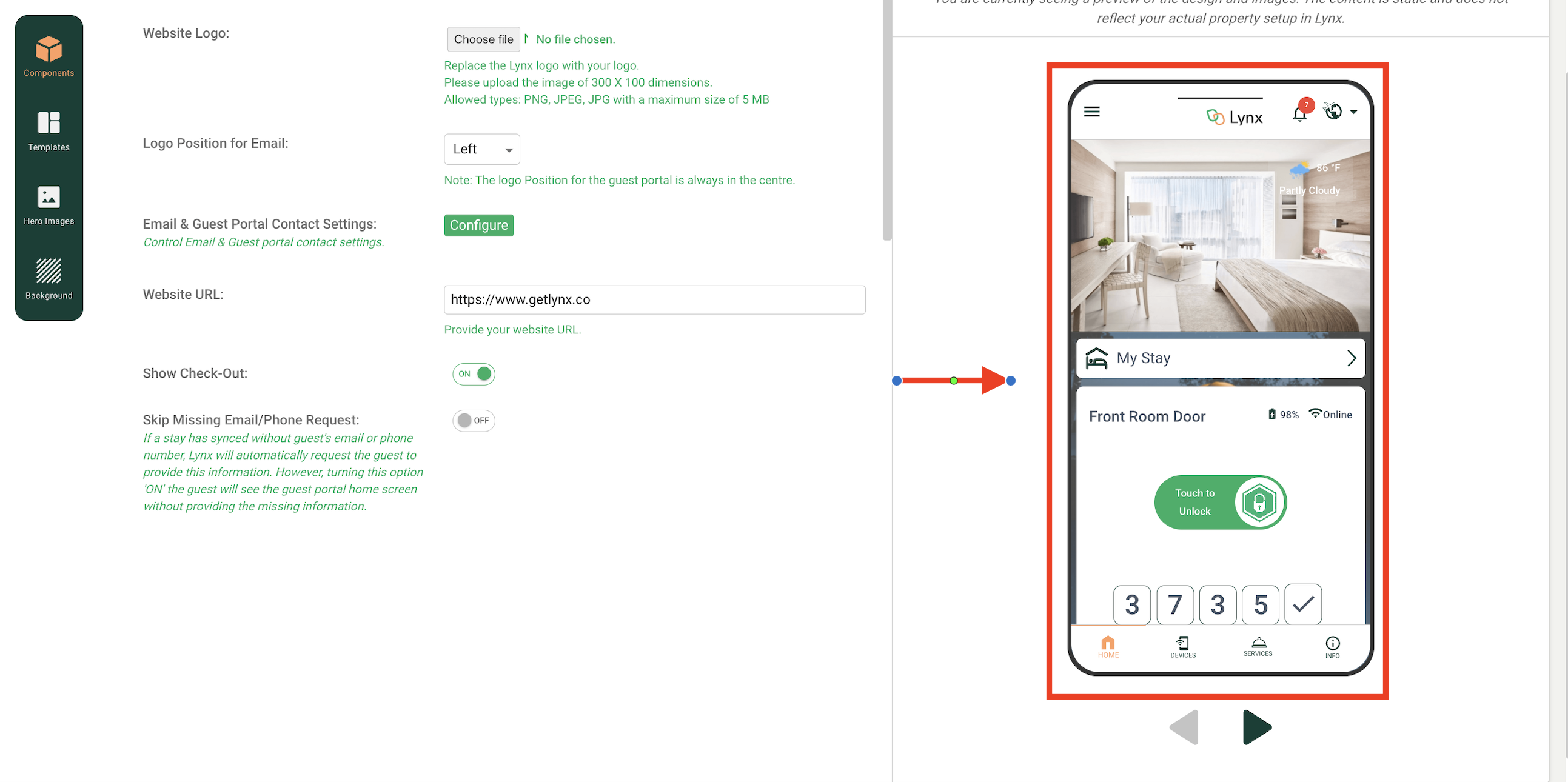1568x782 pixels.
Task: Click the checkmark next to code digits
Action: tap(1302, 604)
